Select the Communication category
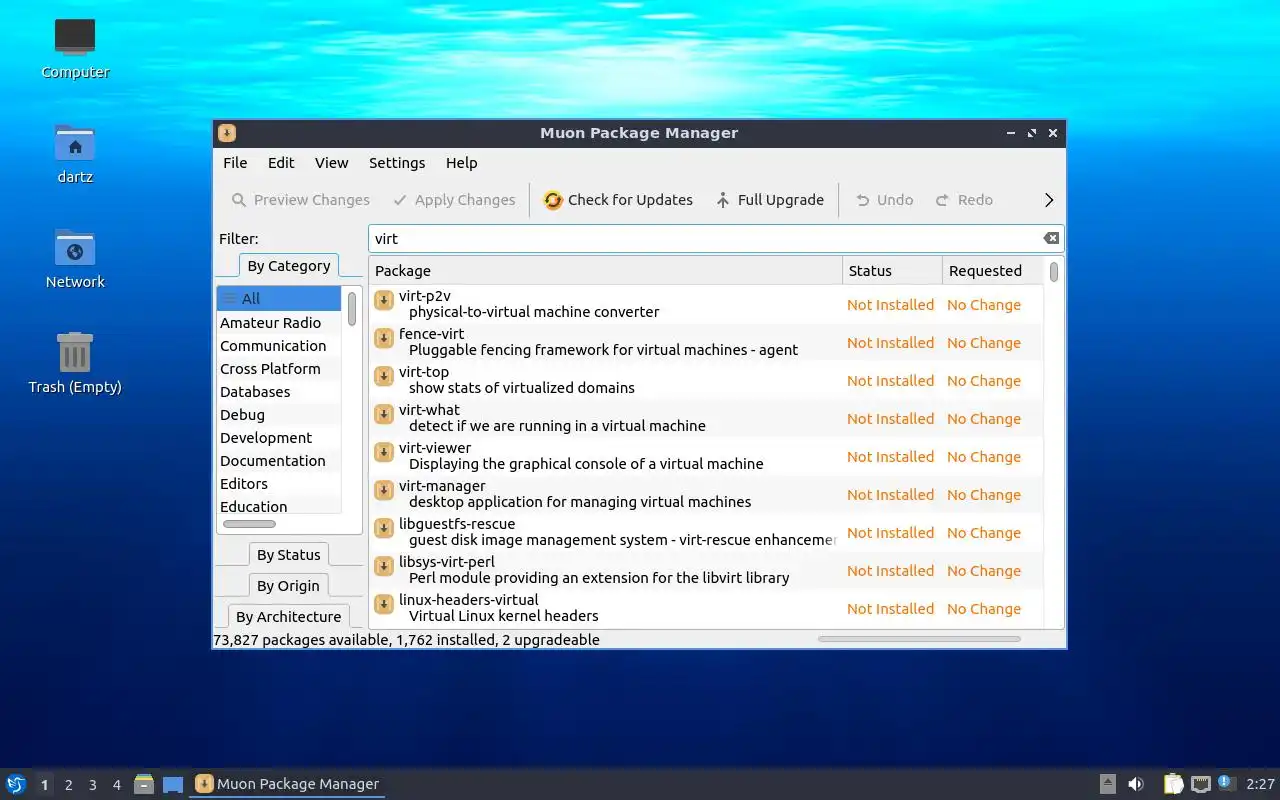 (279, 346)
